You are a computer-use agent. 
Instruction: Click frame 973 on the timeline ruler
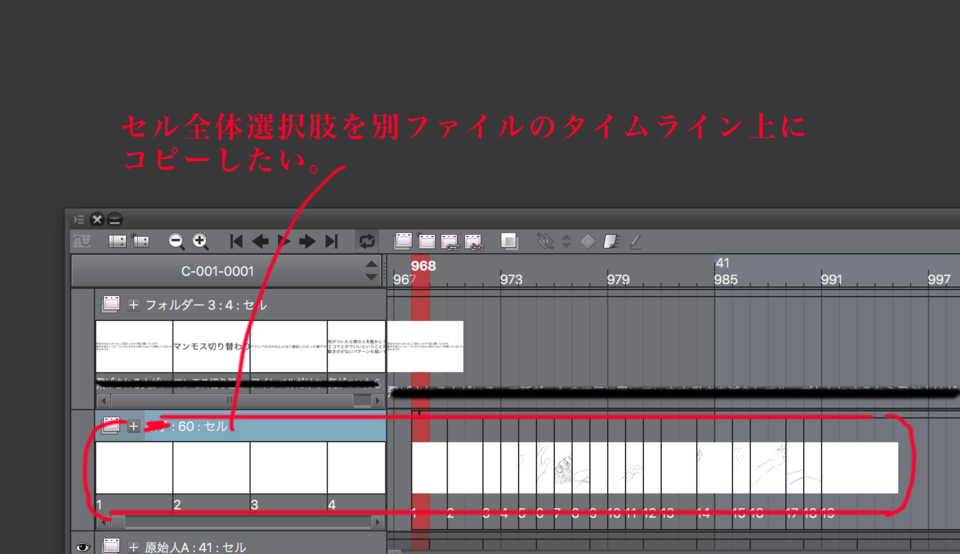click(x=511, y=280)
